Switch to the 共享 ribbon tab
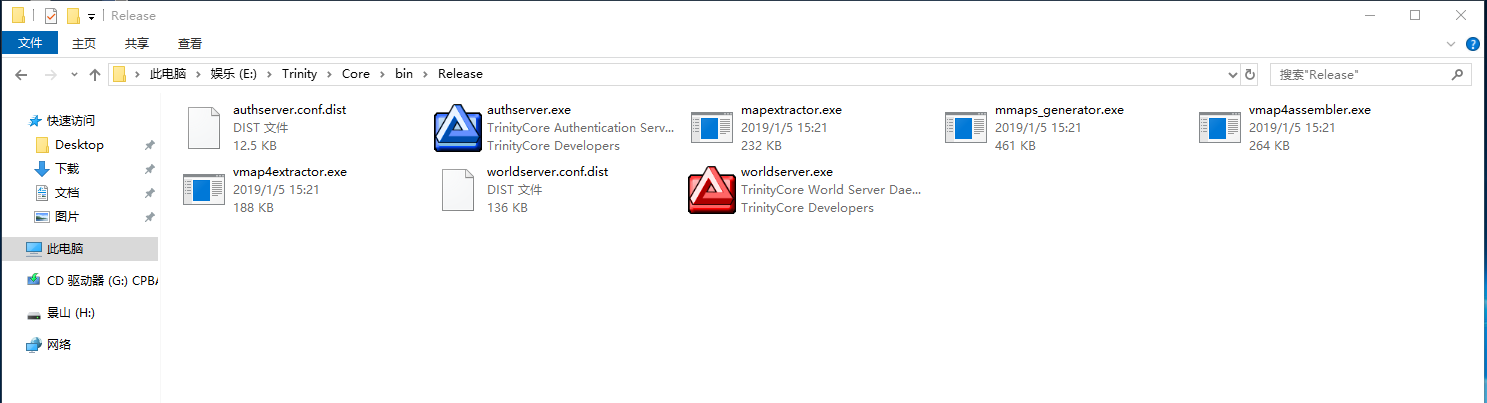The height and width of the screenshot is (403, 1487). click(137, 44)
